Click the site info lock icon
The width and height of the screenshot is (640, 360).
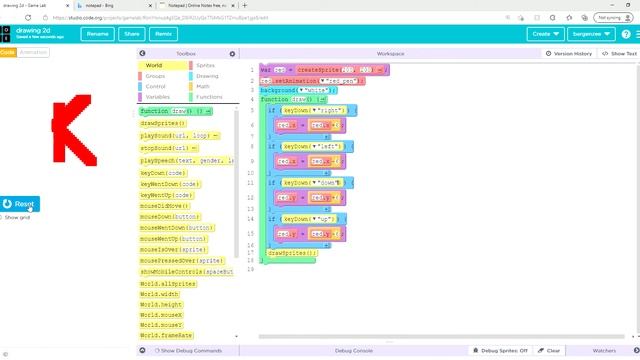pos(45,18)
